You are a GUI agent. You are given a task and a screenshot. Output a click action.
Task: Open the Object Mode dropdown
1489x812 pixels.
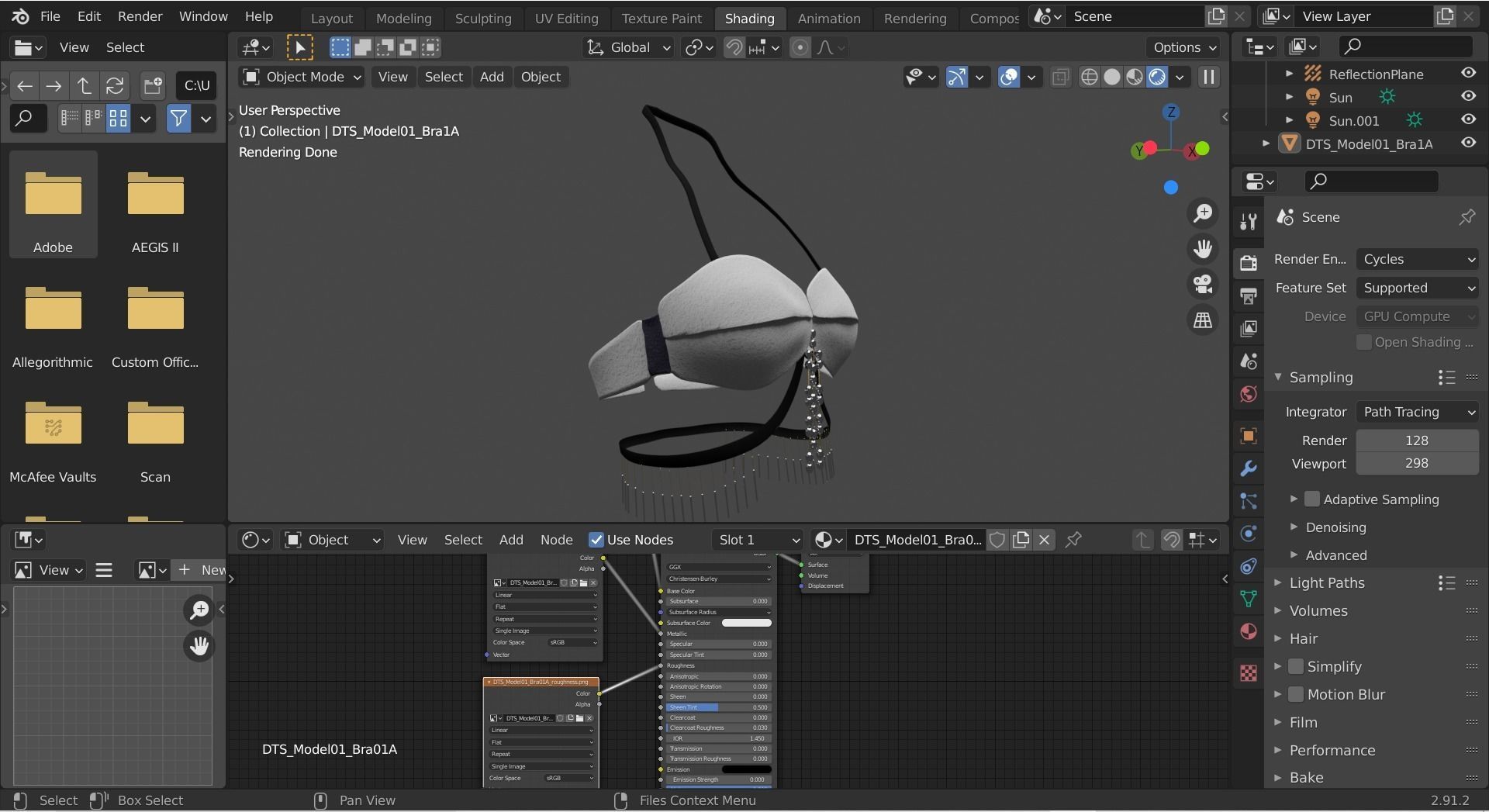[x=302, y=77]
